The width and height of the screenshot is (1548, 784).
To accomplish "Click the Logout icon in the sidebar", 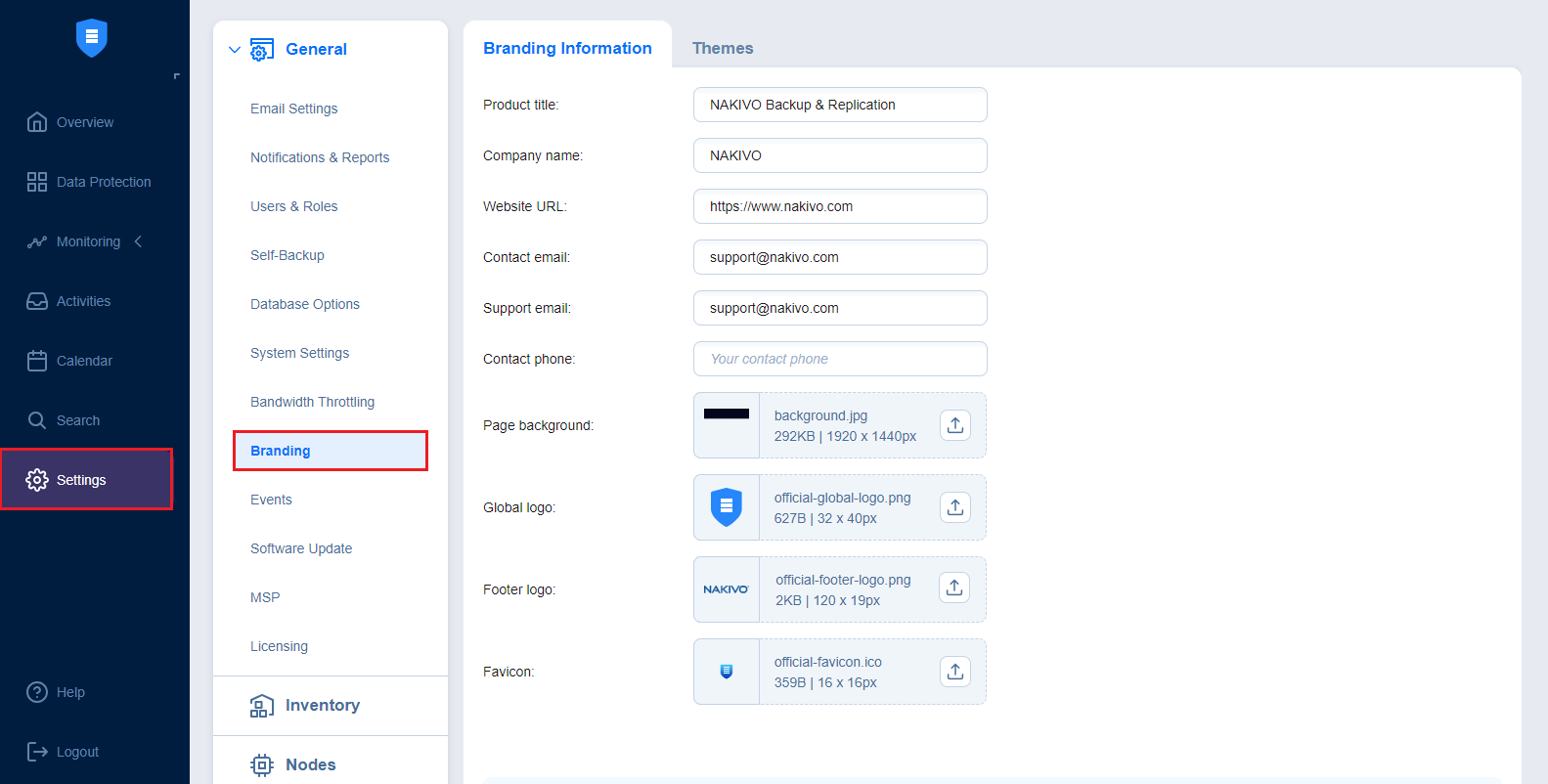I will [x=37, y=752].
